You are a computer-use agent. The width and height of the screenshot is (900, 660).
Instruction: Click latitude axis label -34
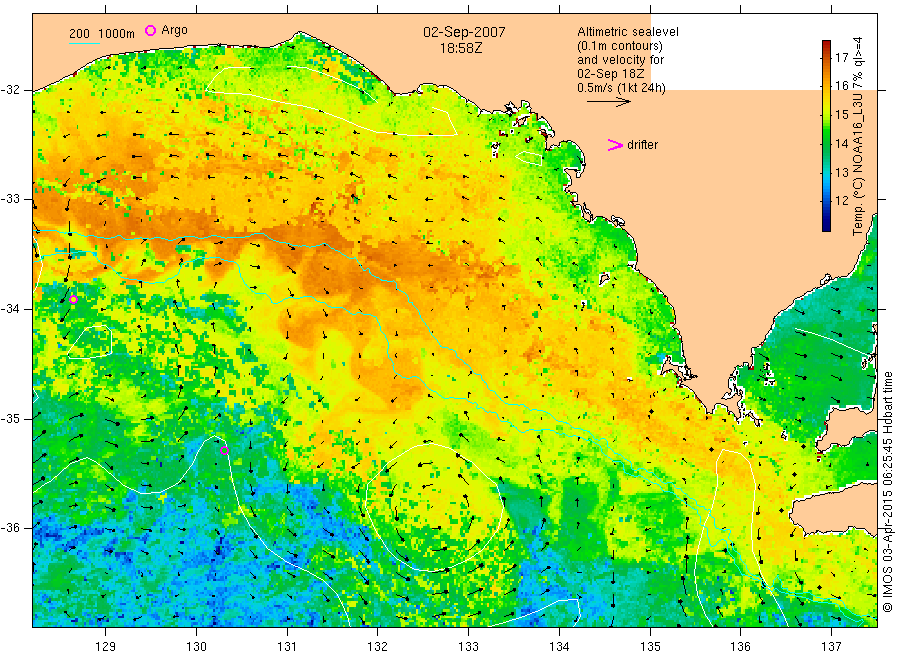pyautogui.click(x=11, y=309)
